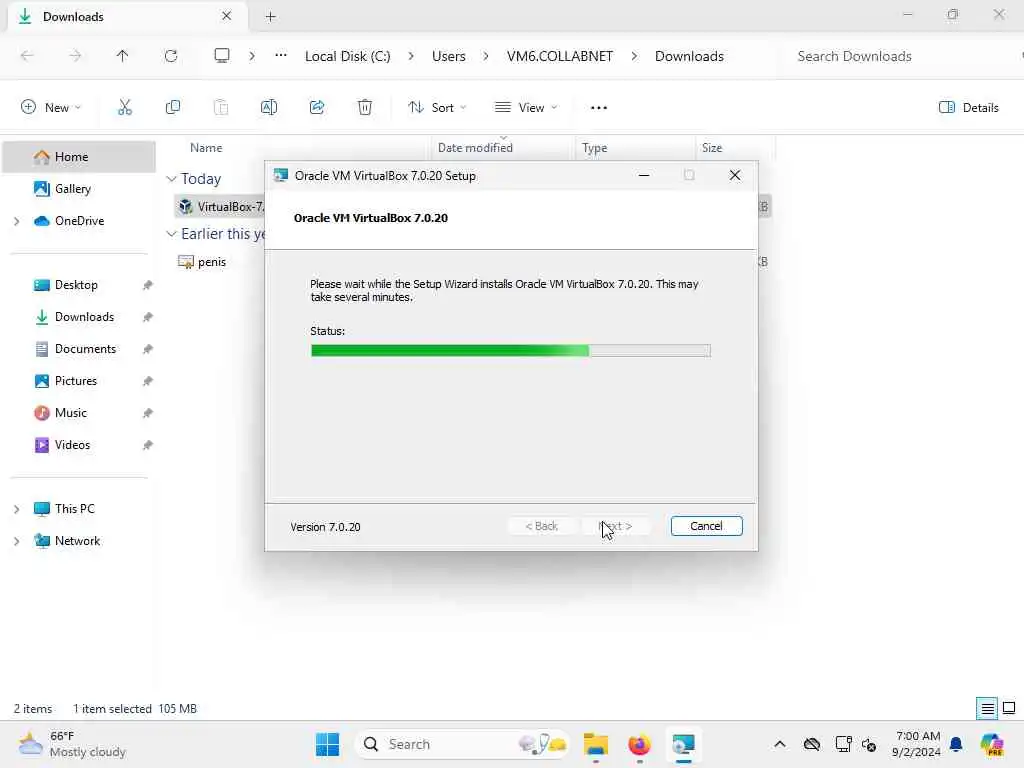Click the taskbar Search box

(x=461, y=744)
